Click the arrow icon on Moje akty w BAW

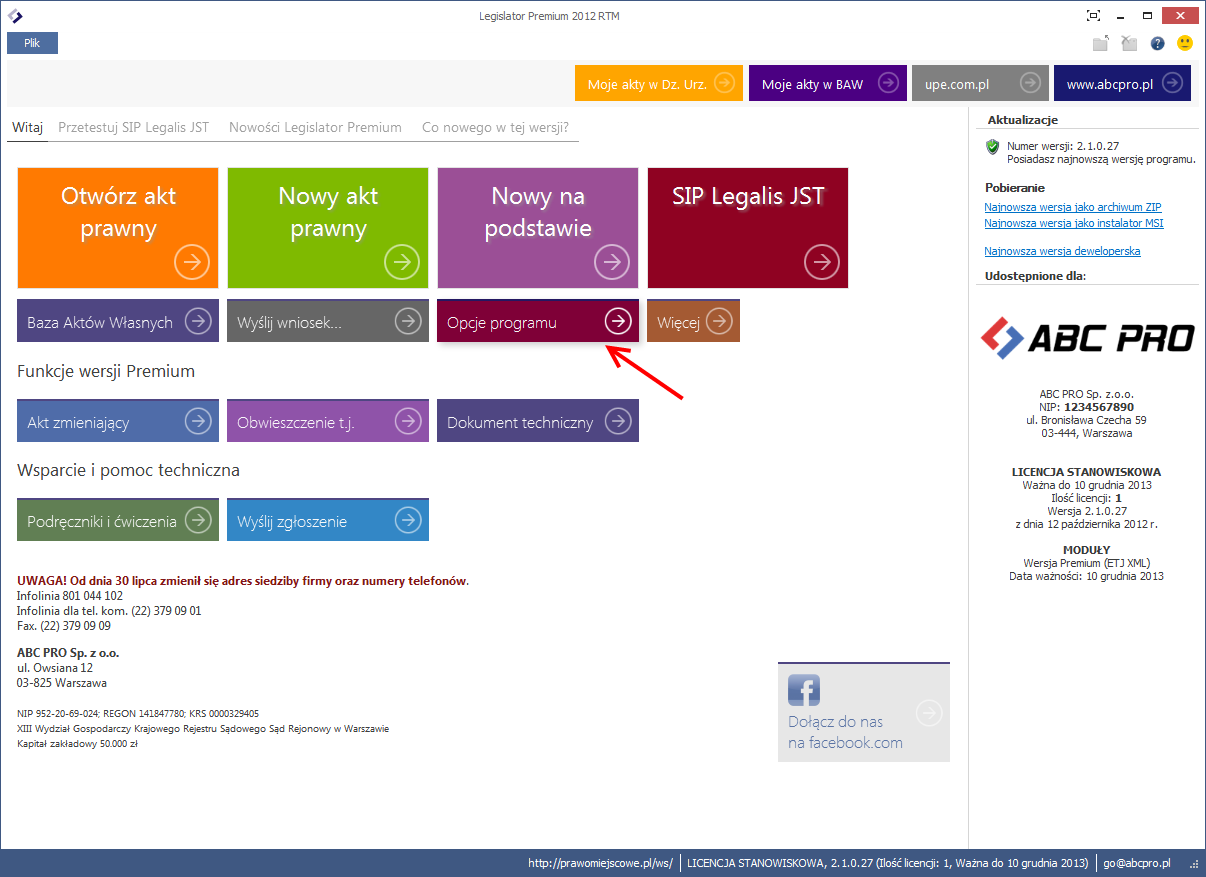tap(887, 83)
